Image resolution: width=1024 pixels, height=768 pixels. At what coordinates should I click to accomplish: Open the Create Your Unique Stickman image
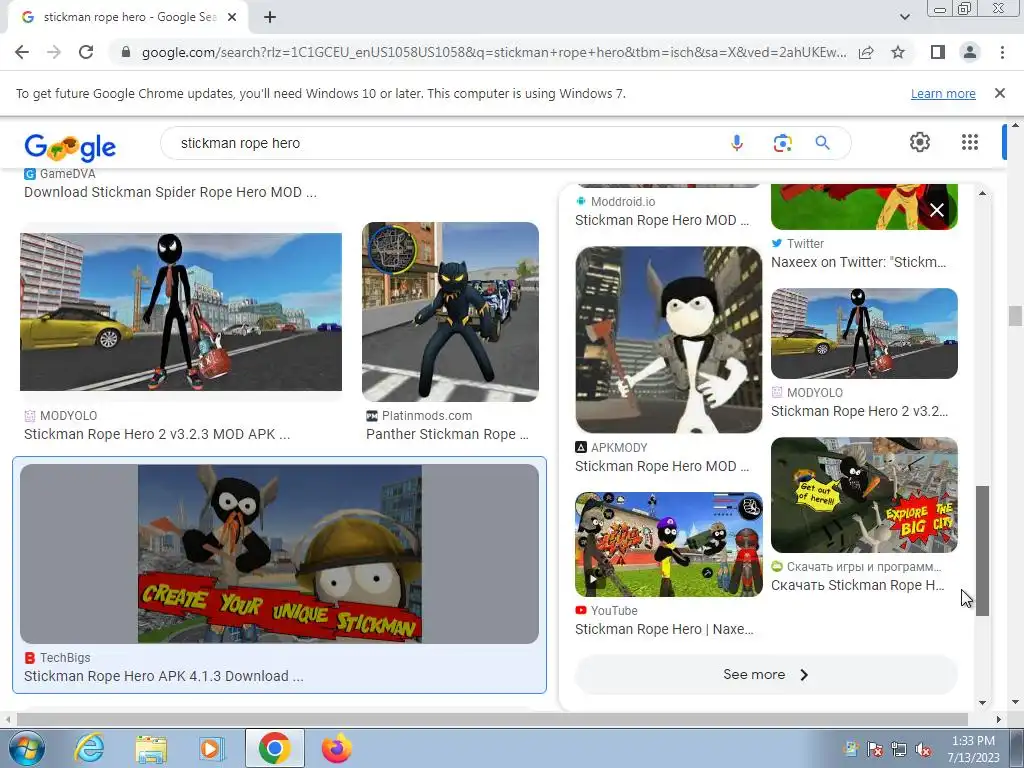click(x=280, y=554)
